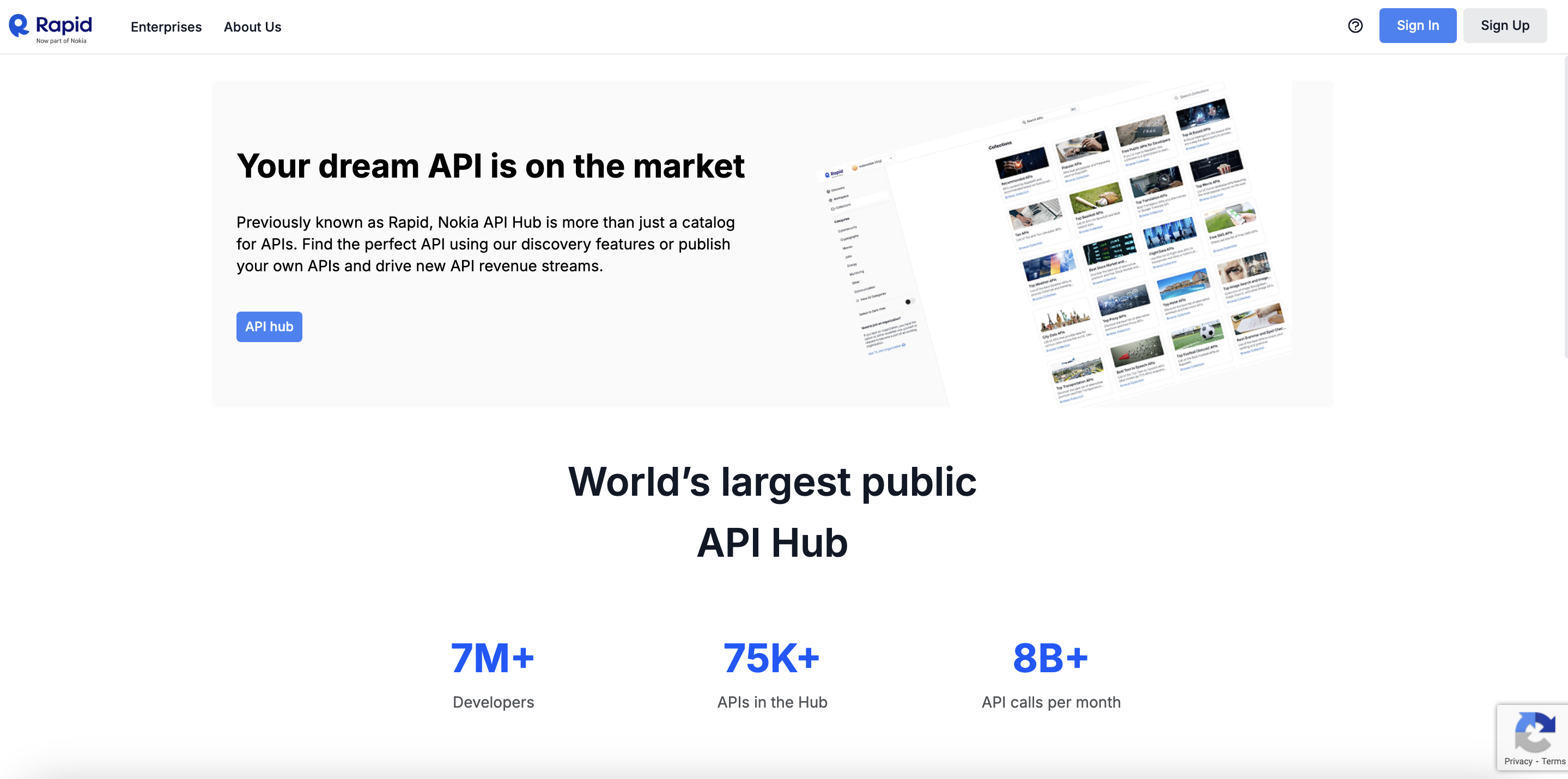The width and height of the screenshot is (1568, 779).
Task: Click the page vertical scrollbar
Action: [x=1565, y=206]
